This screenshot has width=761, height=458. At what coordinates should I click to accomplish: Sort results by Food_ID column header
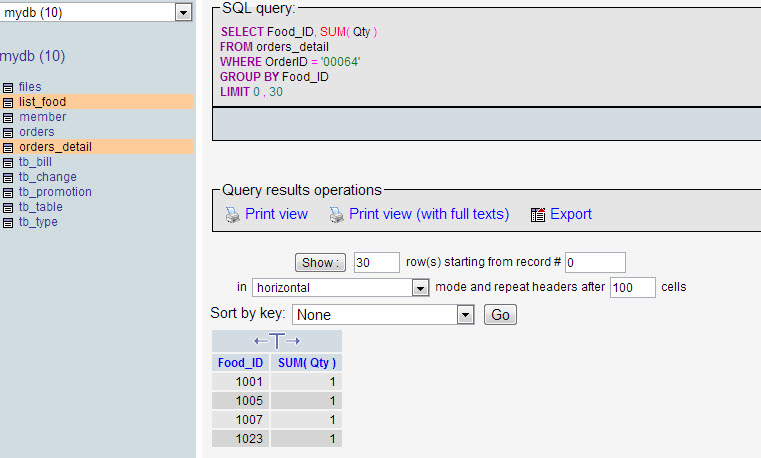(x=240, y=363)
